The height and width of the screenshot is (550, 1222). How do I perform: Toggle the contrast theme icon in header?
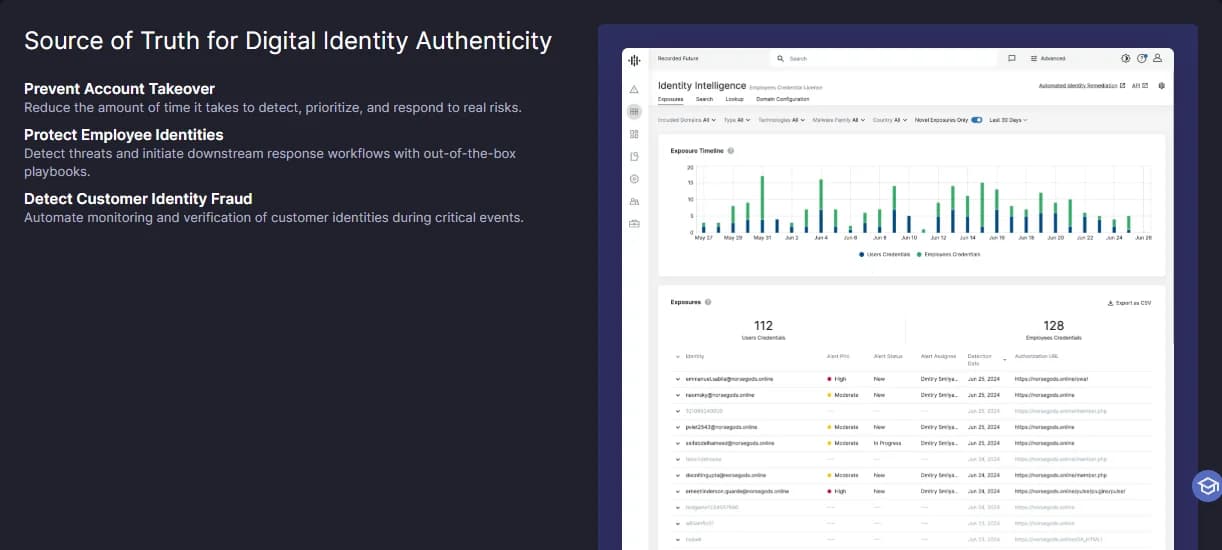coord(1127,58)
